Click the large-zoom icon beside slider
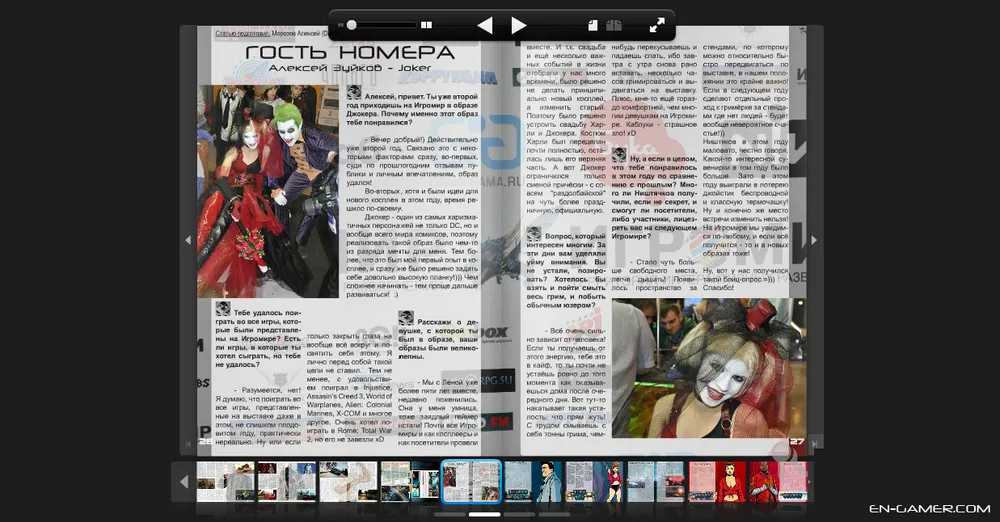 (427, 25)
